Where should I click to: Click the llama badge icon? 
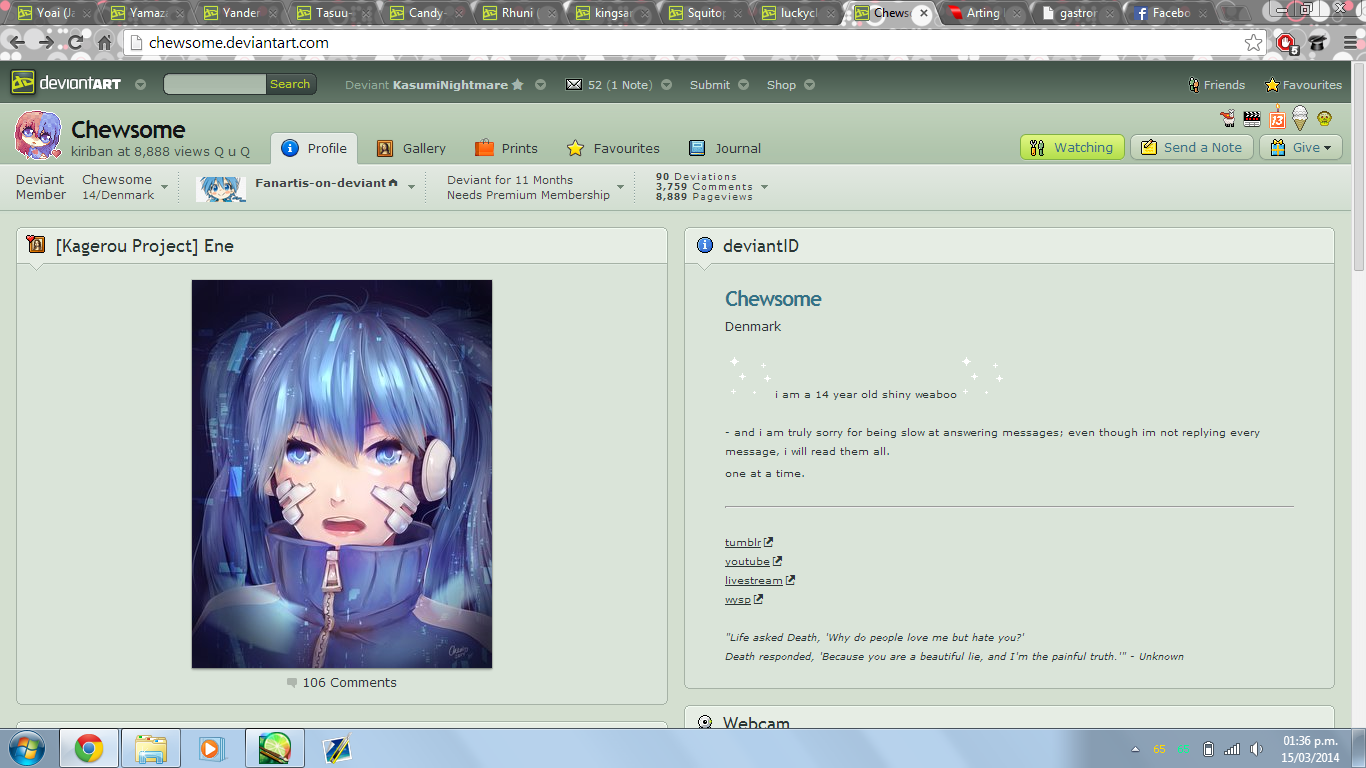(1228, 119)
